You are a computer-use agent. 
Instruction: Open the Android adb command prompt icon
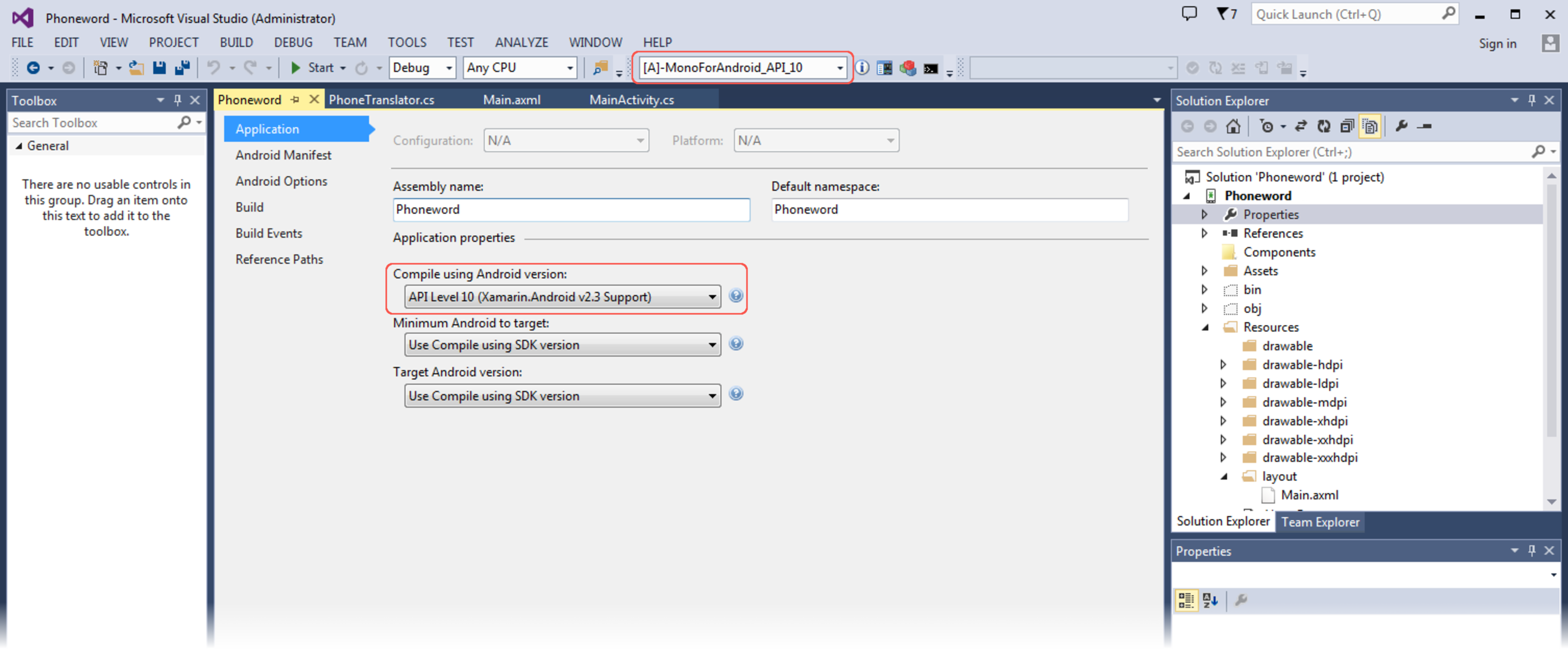click(x=930, y=68)
